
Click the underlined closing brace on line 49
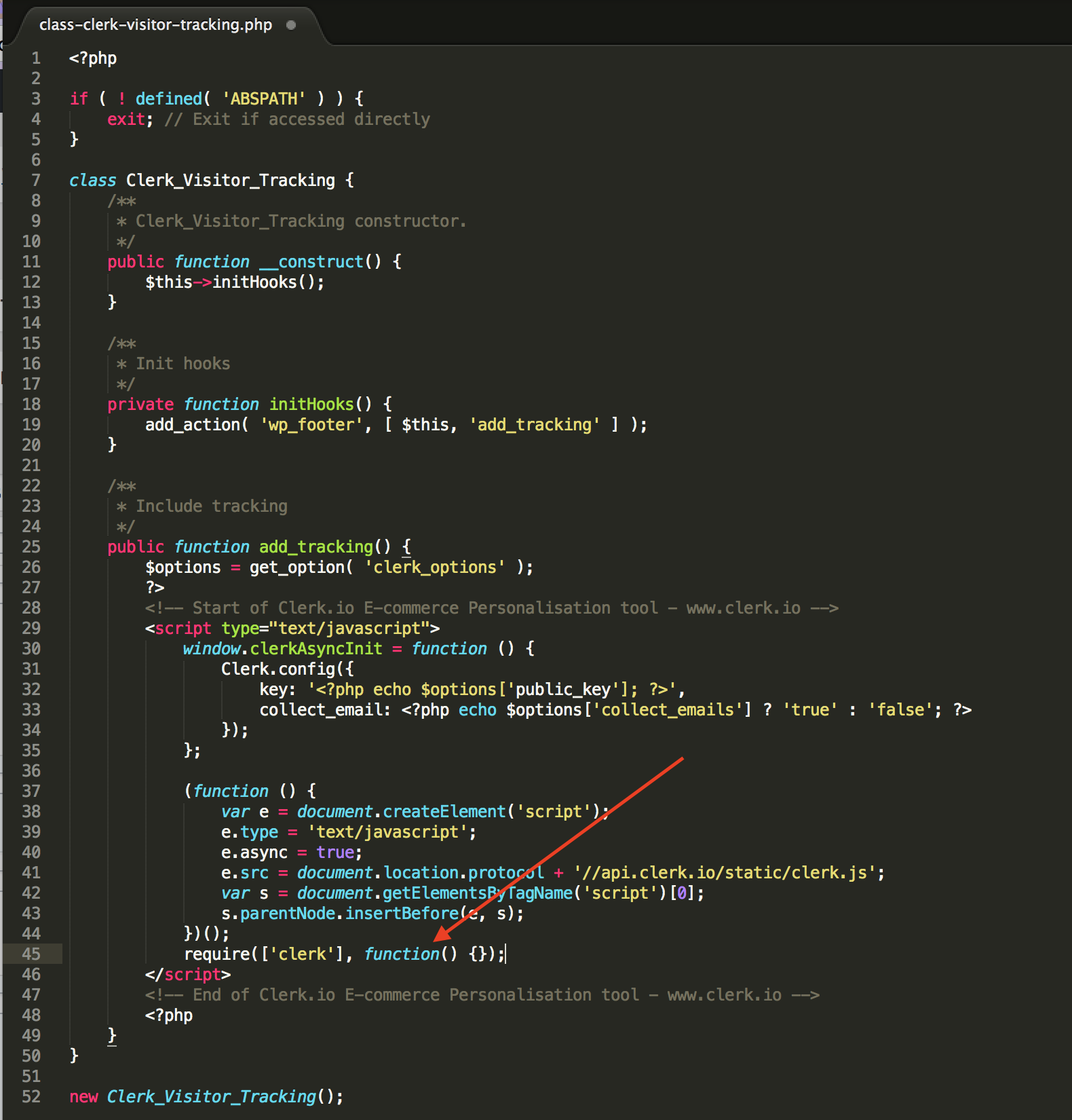[112, 1035]
